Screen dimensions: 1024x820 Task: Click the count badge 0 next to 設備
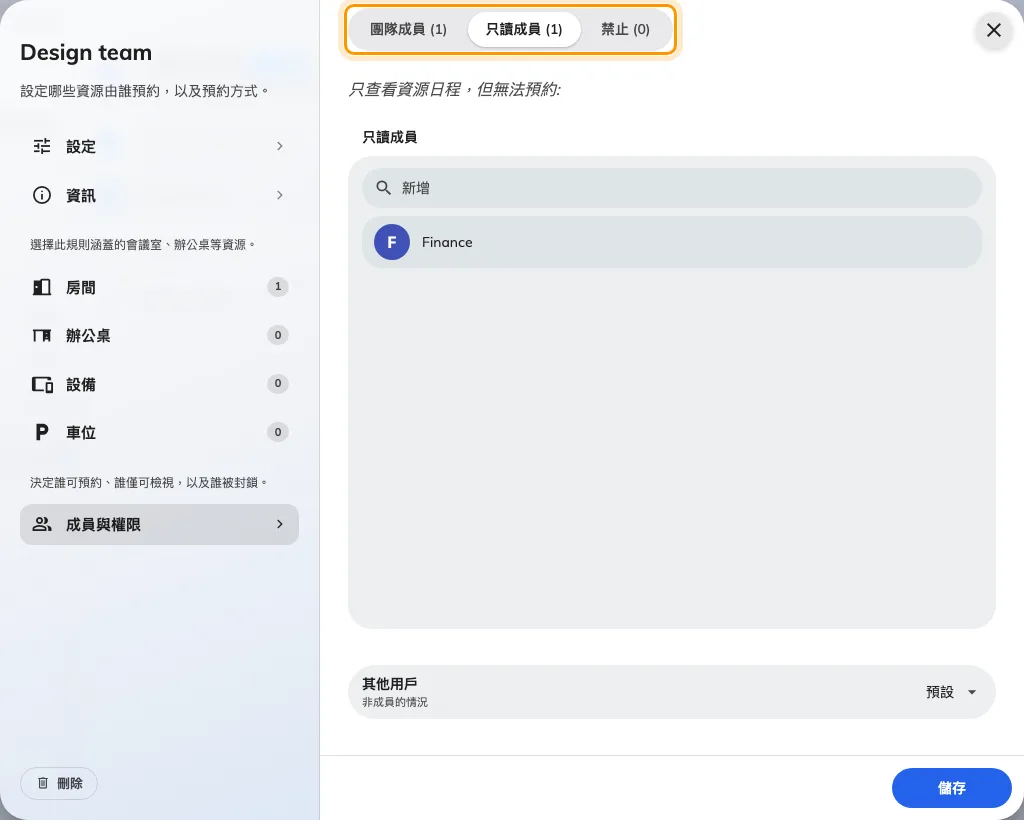(278, 383)
